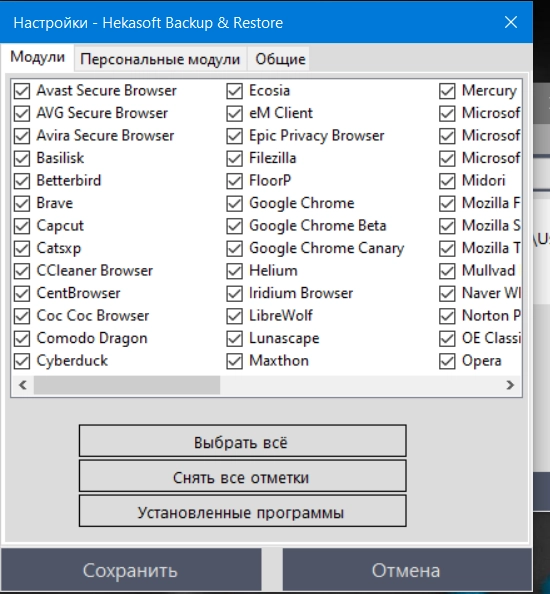Toggle the plain Google Chrome checkbox
The height and width of the screenshot is (594, 550).
click(x=234, y=203)
